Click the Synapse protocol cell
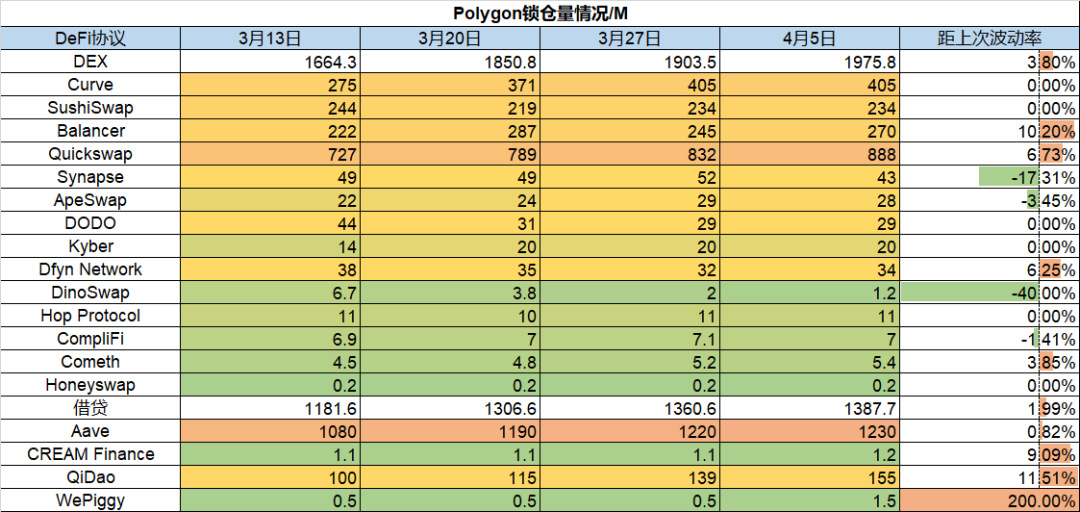This screenshot has height=512, width=1080. pos(90,177)
